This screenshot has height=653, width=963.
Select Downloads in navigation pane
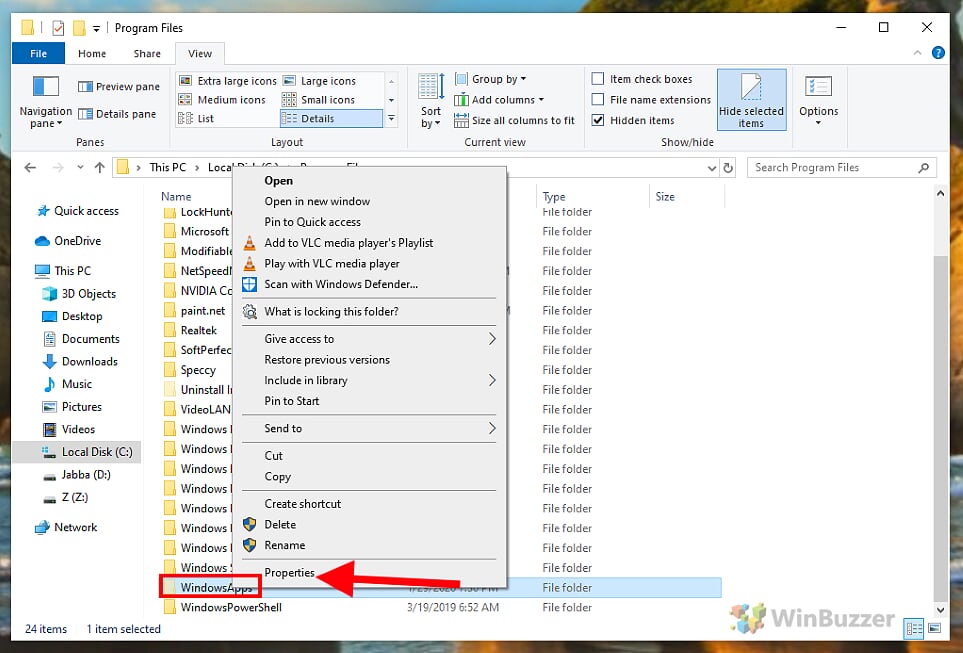pyautogui.click(x=80, y=361)
